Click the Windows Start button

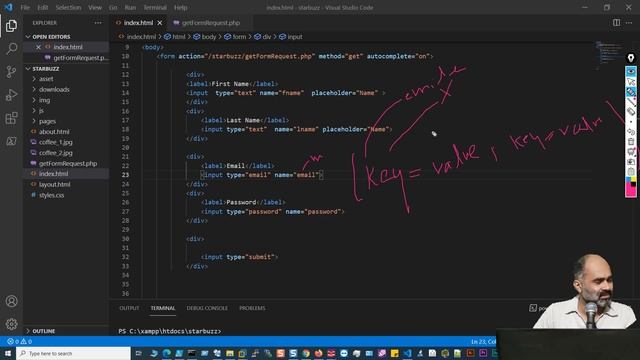7,353
